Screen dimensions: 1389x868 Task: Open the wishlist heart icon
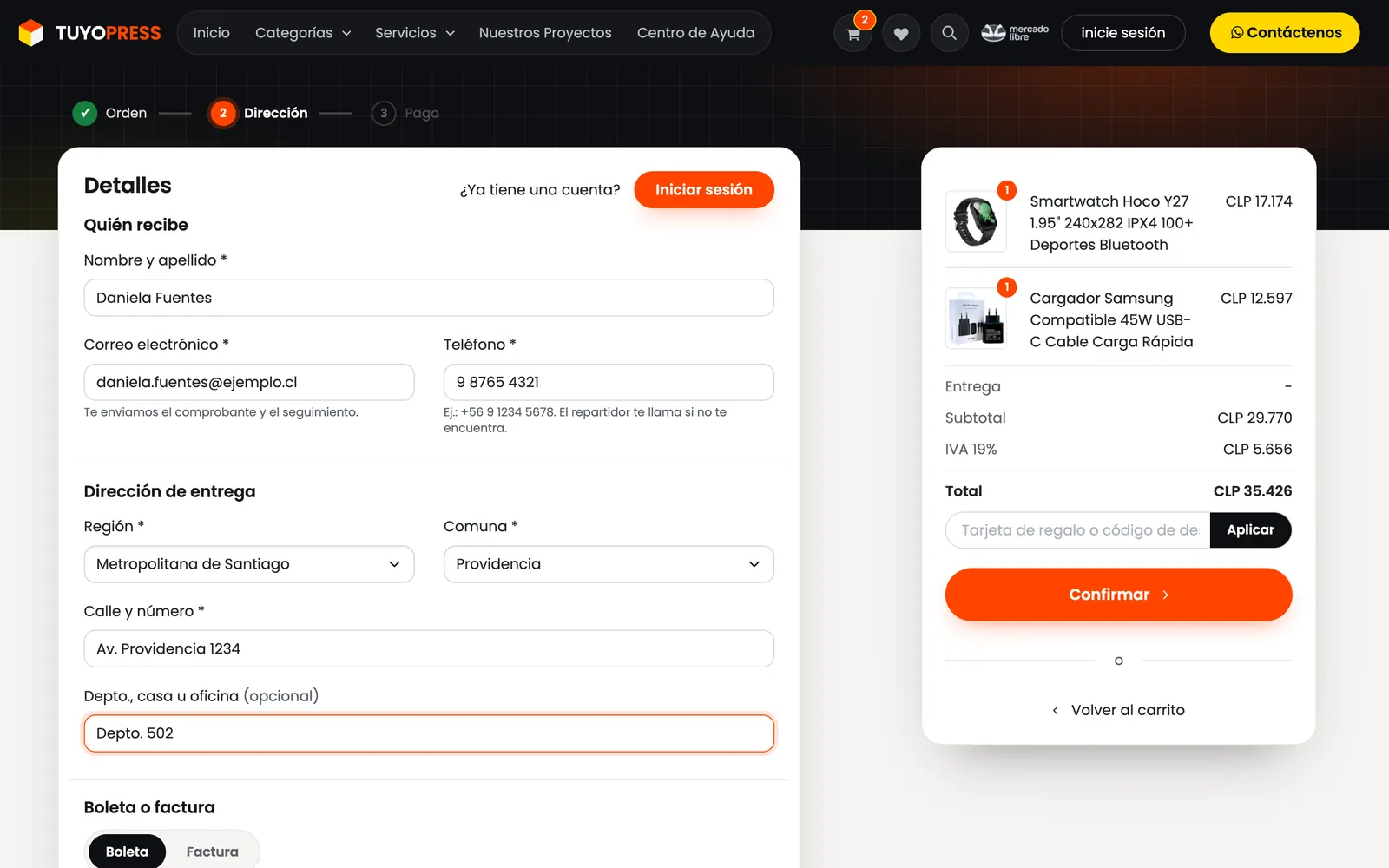[x=901, y=33]
